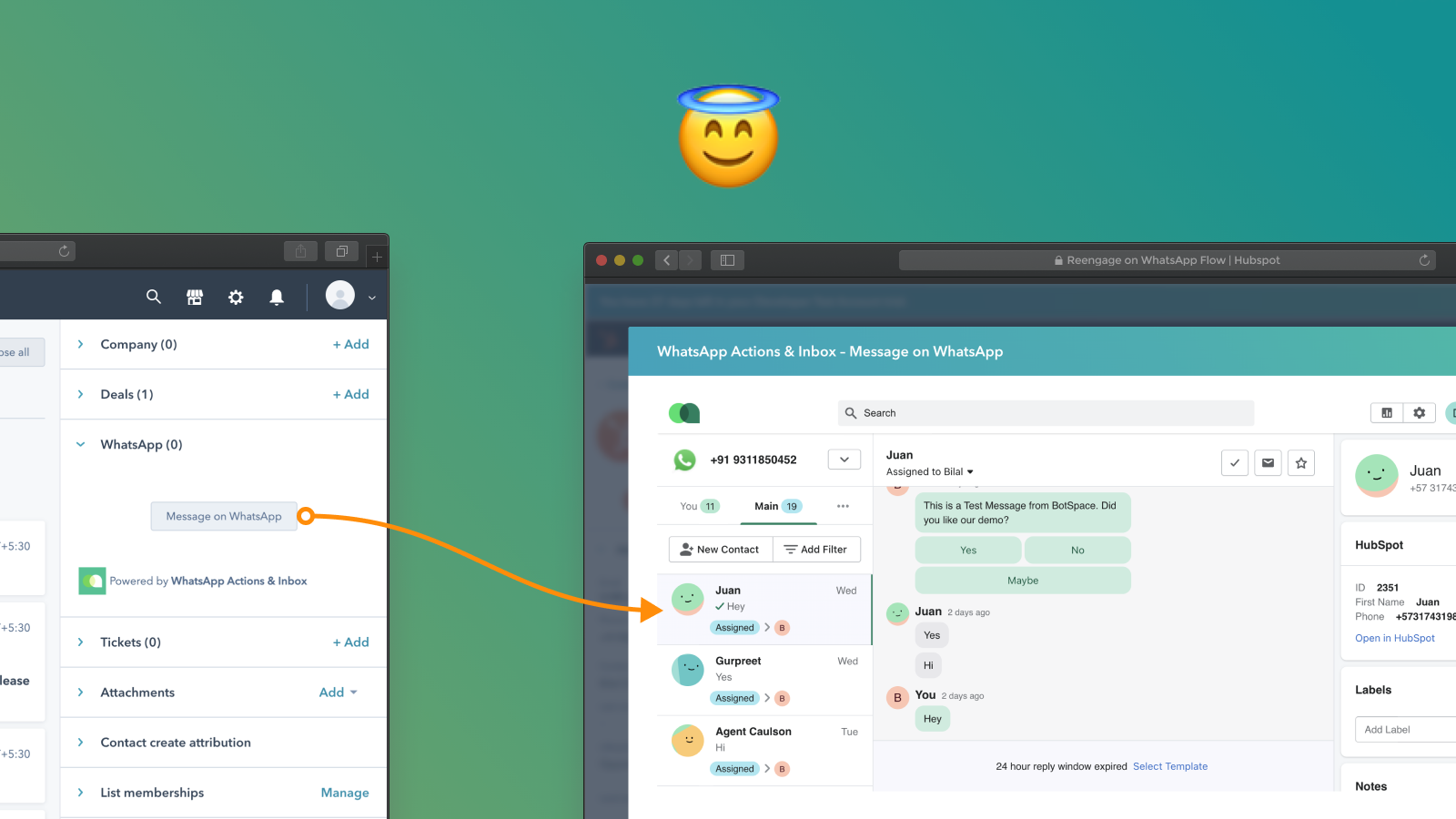Viewport: 1456px width, 819px height.
Task: Click the Select Template link
Action: click(x=1169, y=766)
